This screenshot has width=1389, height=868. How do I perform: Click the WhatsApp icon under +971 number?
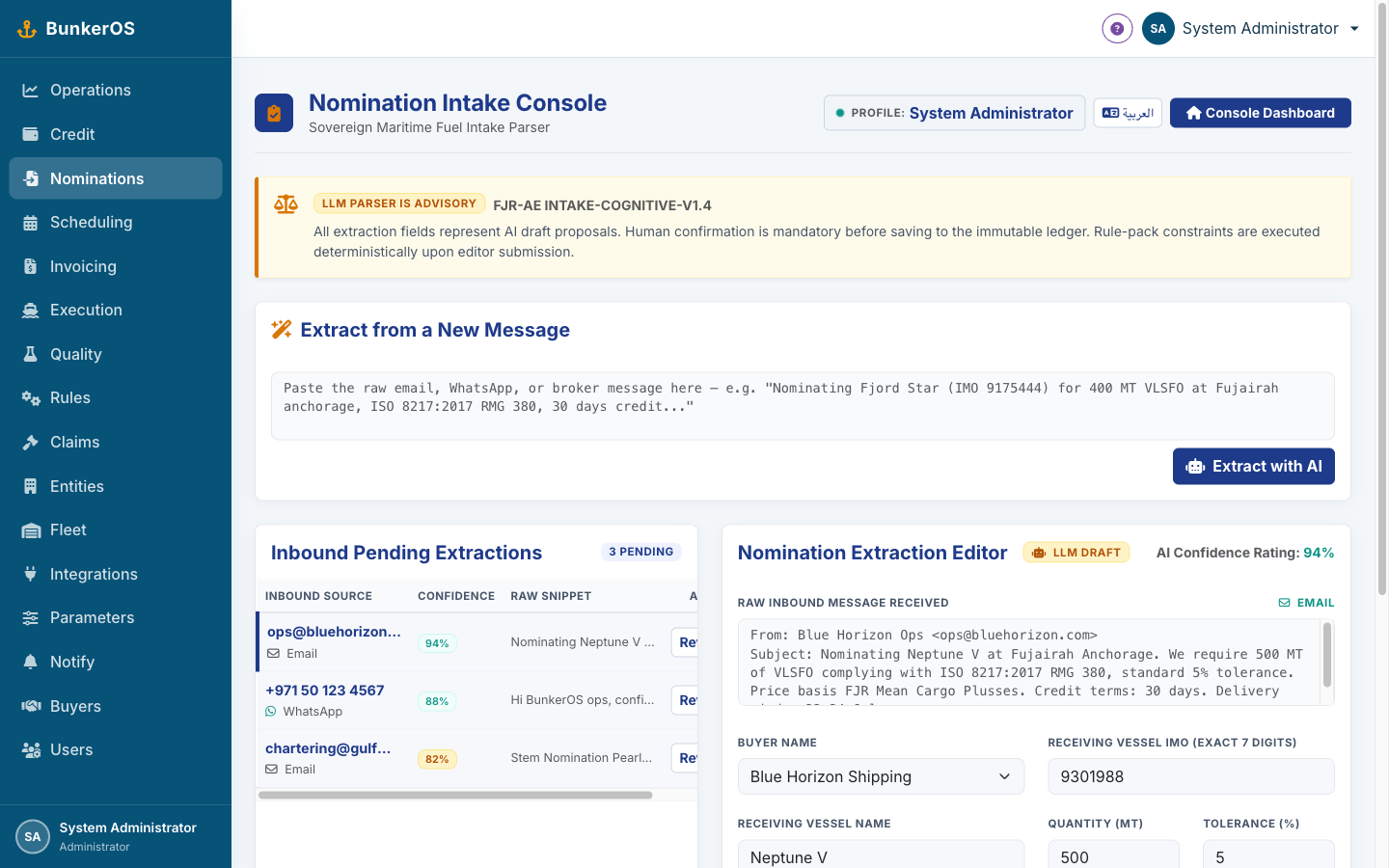[271, 712]
